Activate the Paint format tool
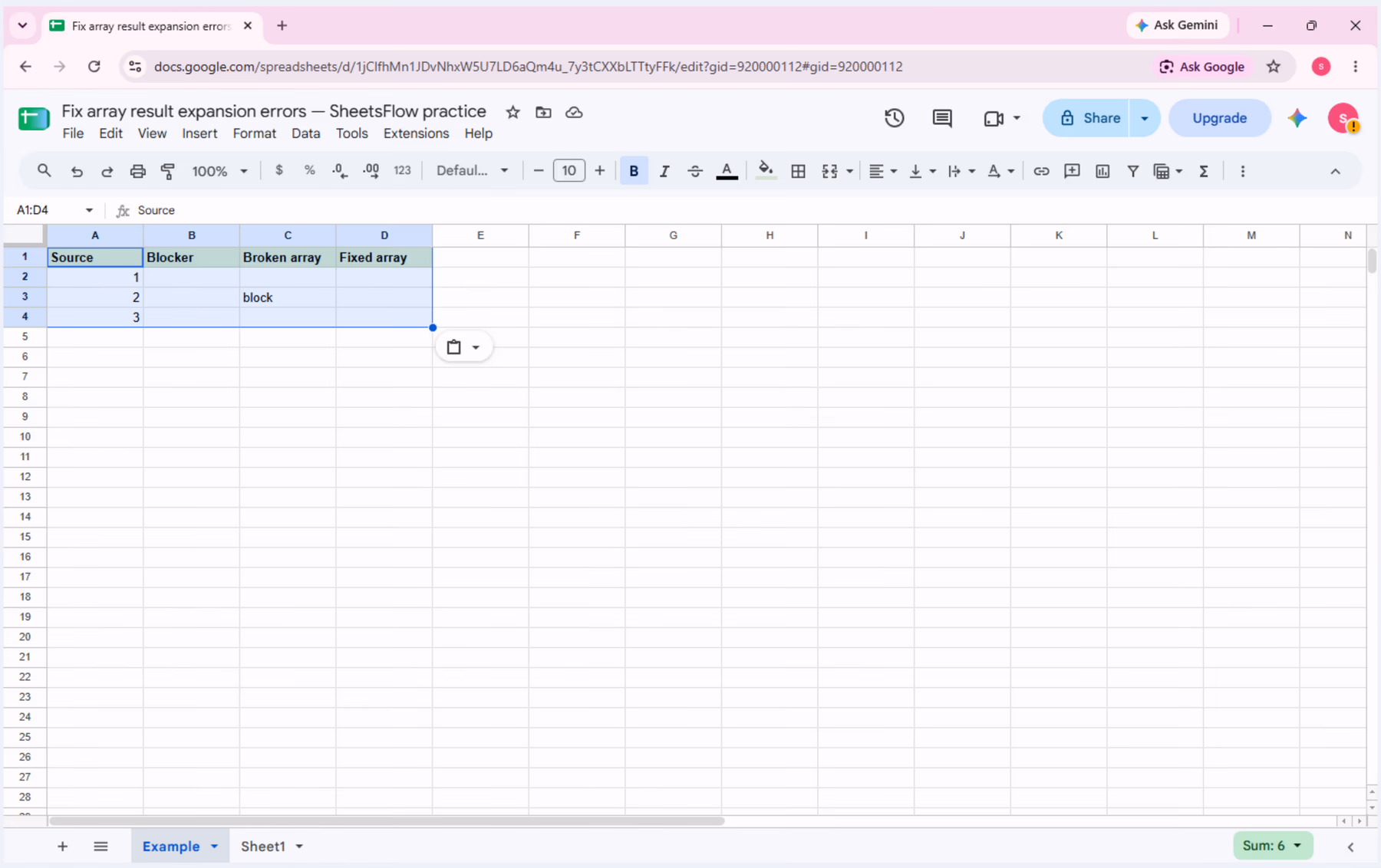The width and height of the screenshot is (1381, 868). [x=168, y=171]
